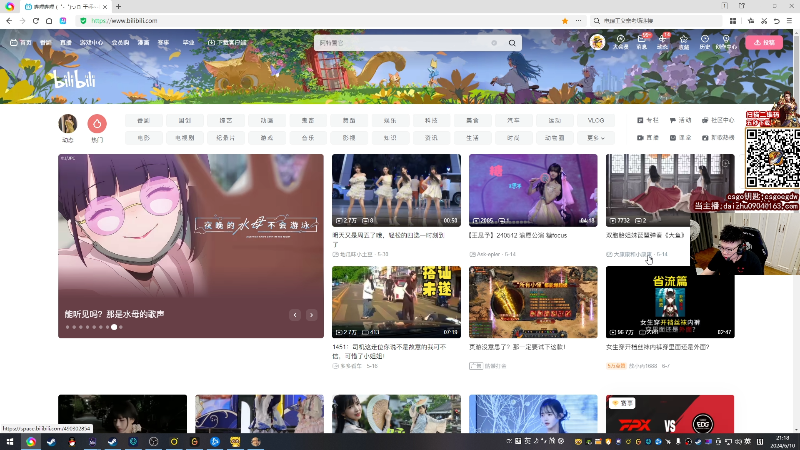Show the previous carousel slide
The image size is (800, 450).
point(295,315)
